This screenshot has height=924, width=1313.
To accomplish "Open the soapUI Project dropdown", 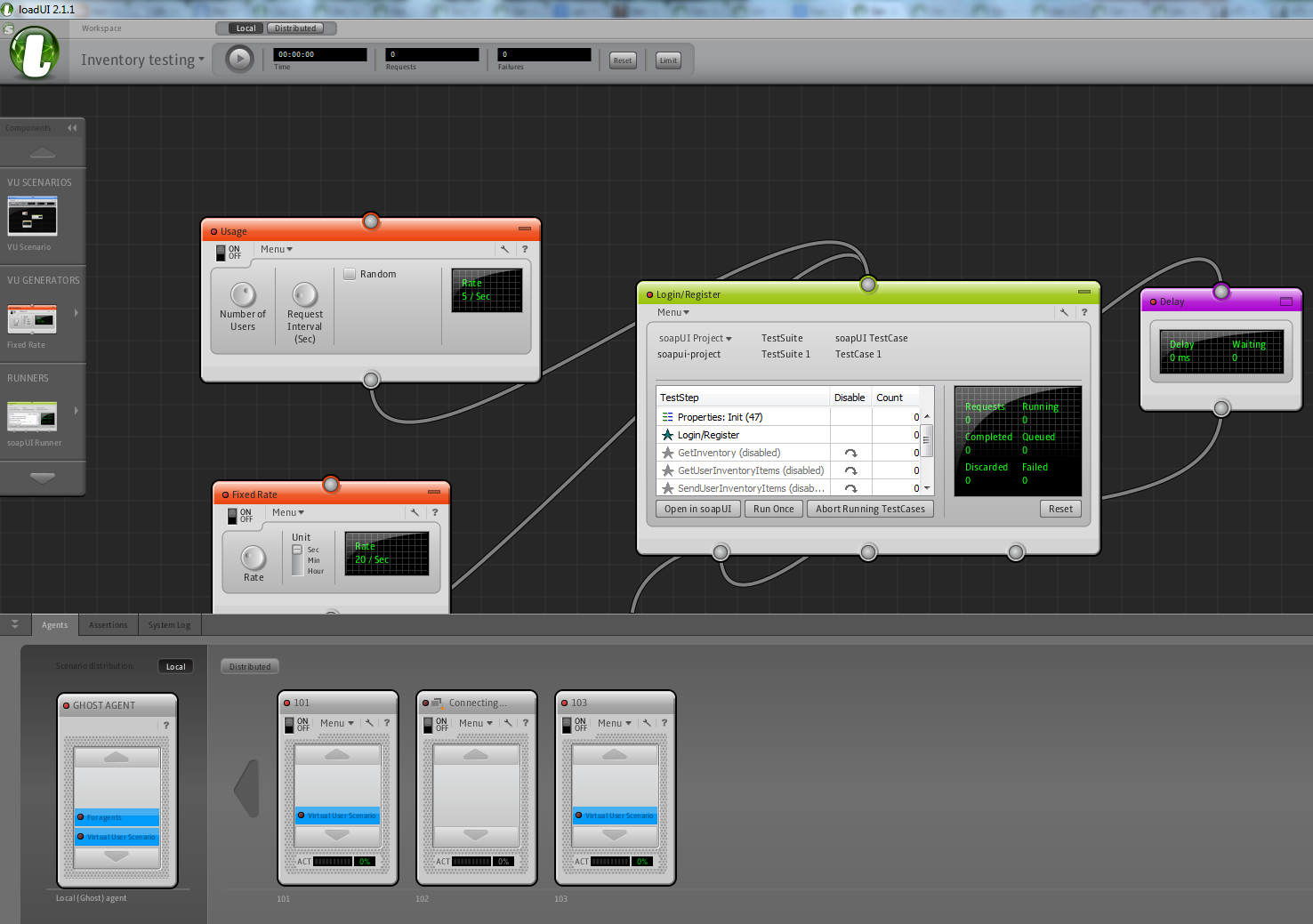I will coord(695,339).
